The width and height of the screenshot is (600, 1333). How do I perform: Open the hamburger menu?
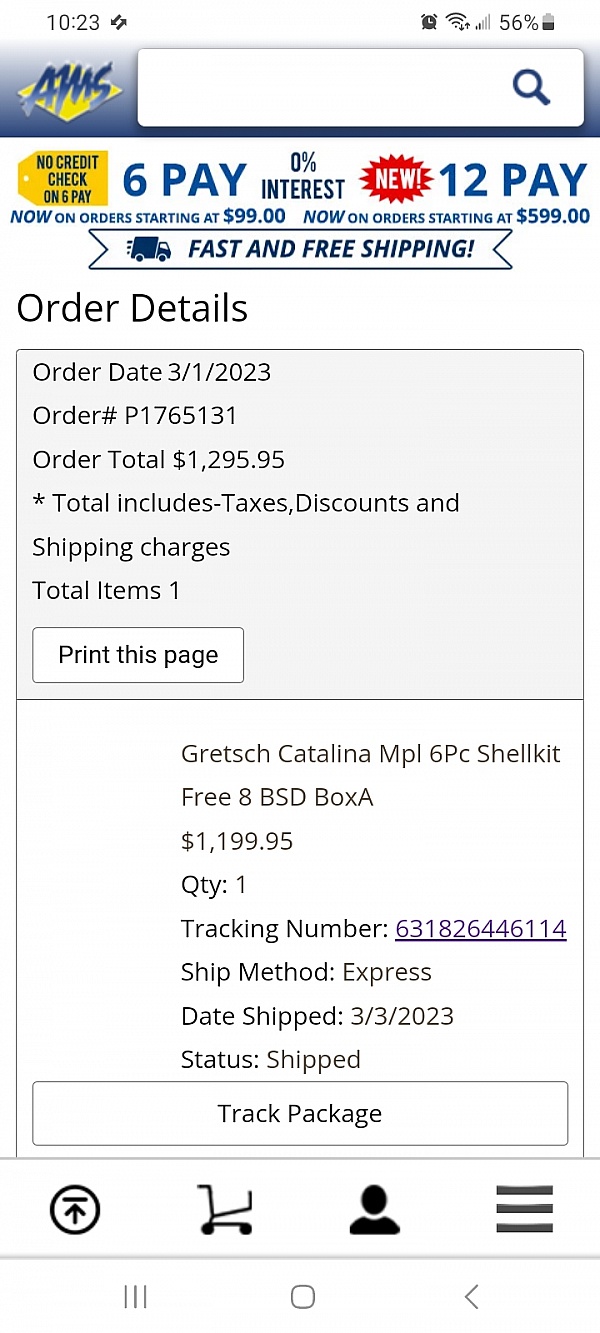click(525, 1210)
